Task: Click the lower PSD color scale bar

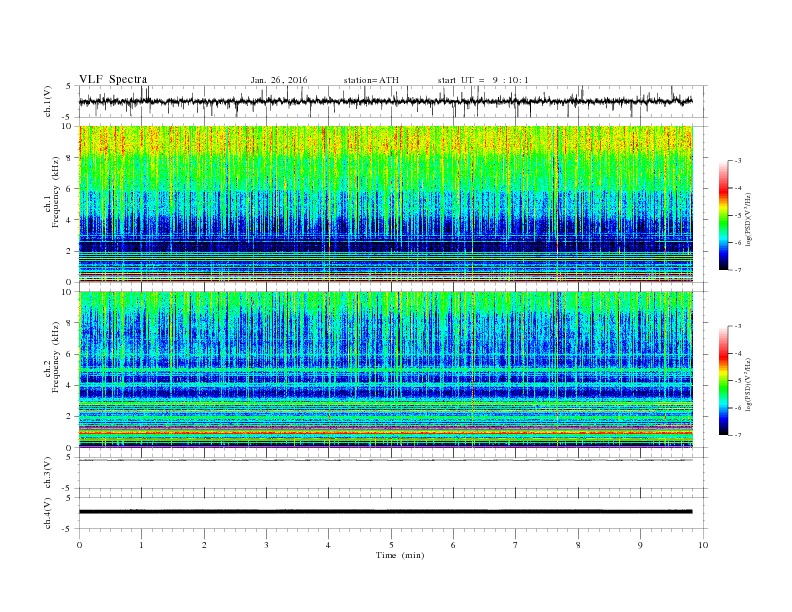Action: [723, 380]
